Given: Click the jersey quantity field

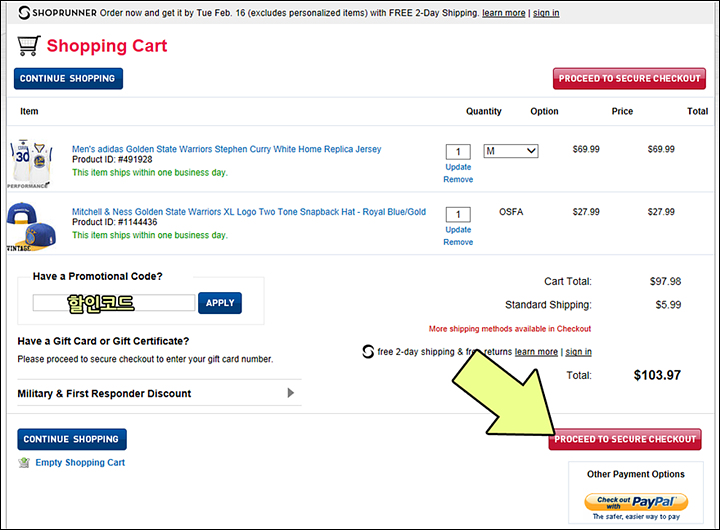Looking at the screenshot, I should tap(458, 152).
